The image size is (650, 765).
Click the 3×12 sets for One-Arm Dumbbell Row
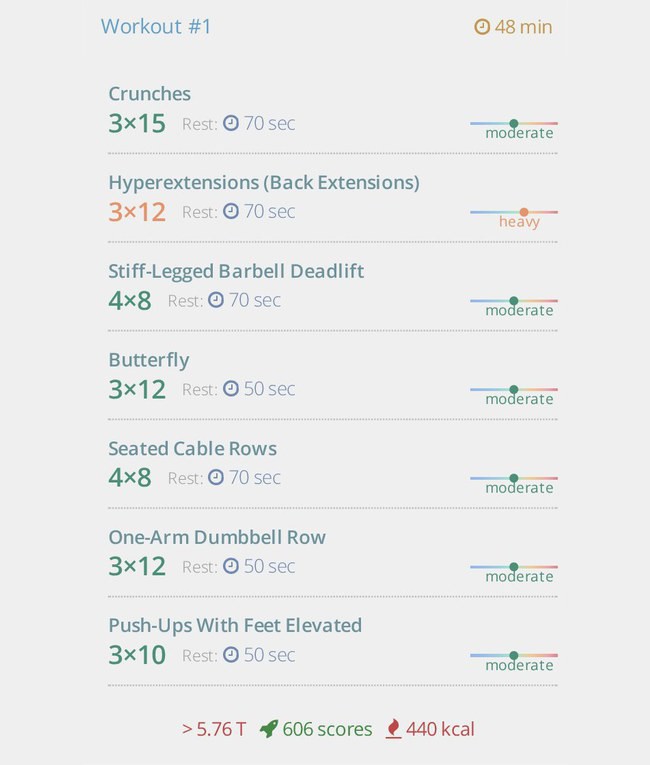(137, 566)
